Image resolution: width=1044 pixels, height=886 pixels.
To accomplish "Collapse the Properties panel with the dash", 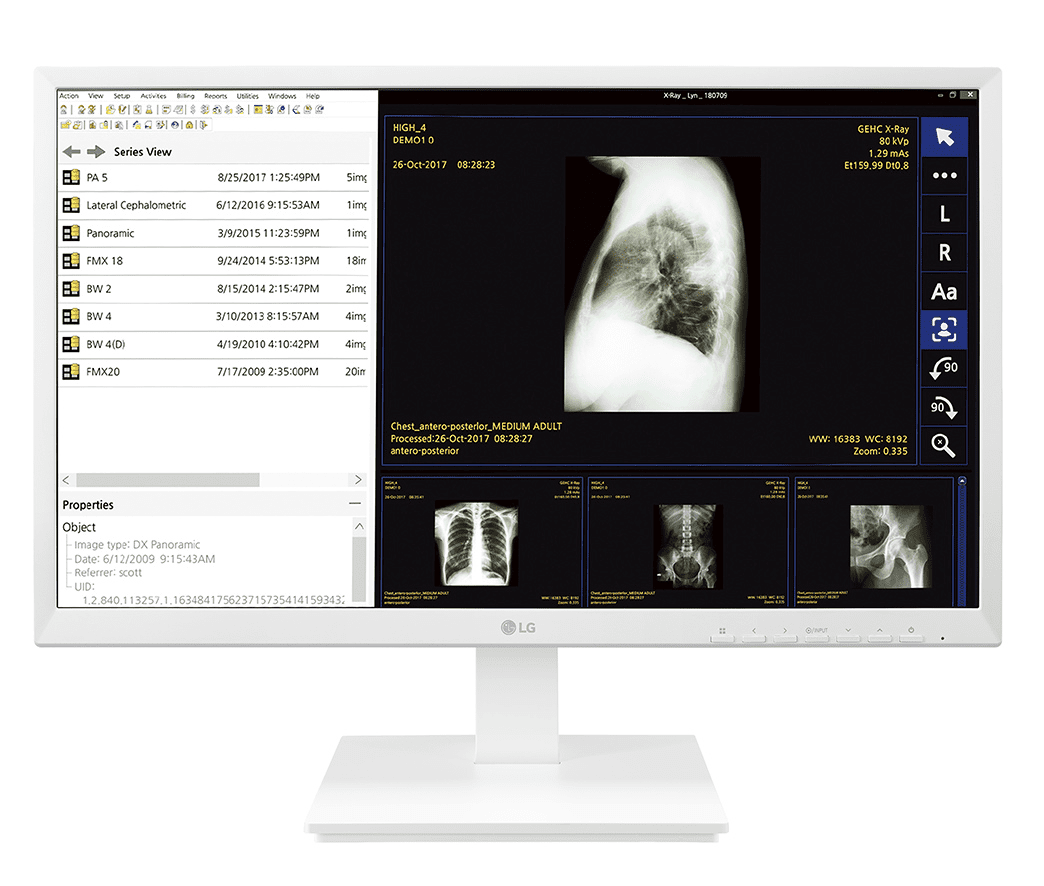I will [355, 504].
